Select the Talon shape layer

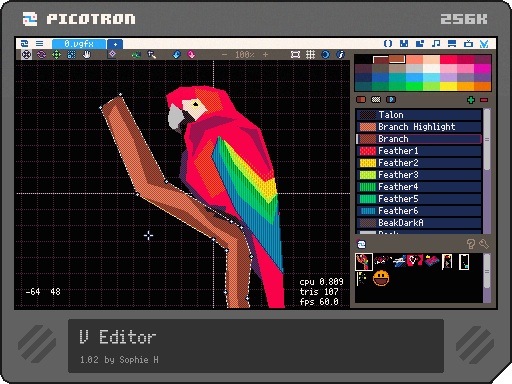click(419, 115)
